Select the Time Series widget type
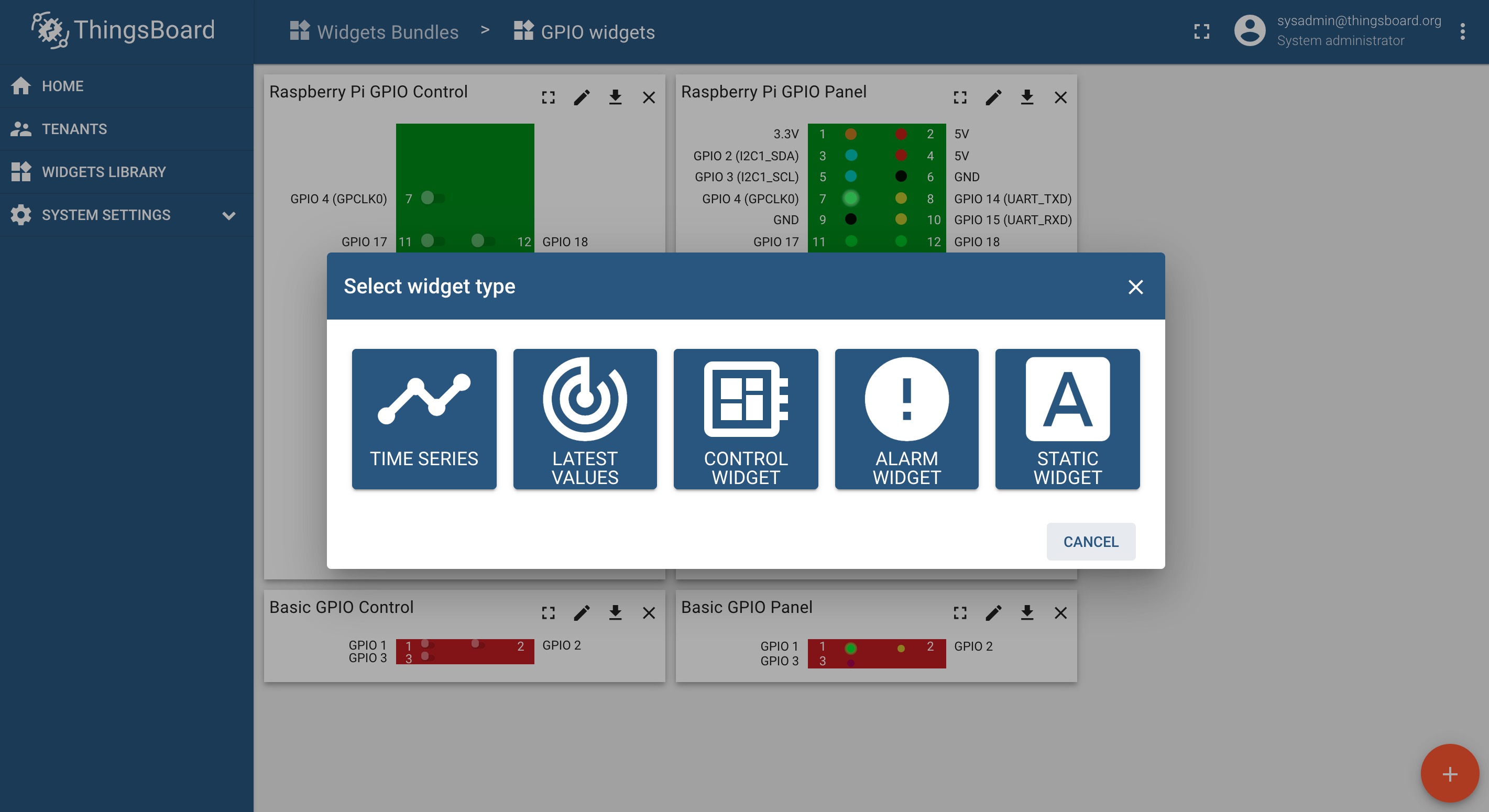 (x=424, y=419)
